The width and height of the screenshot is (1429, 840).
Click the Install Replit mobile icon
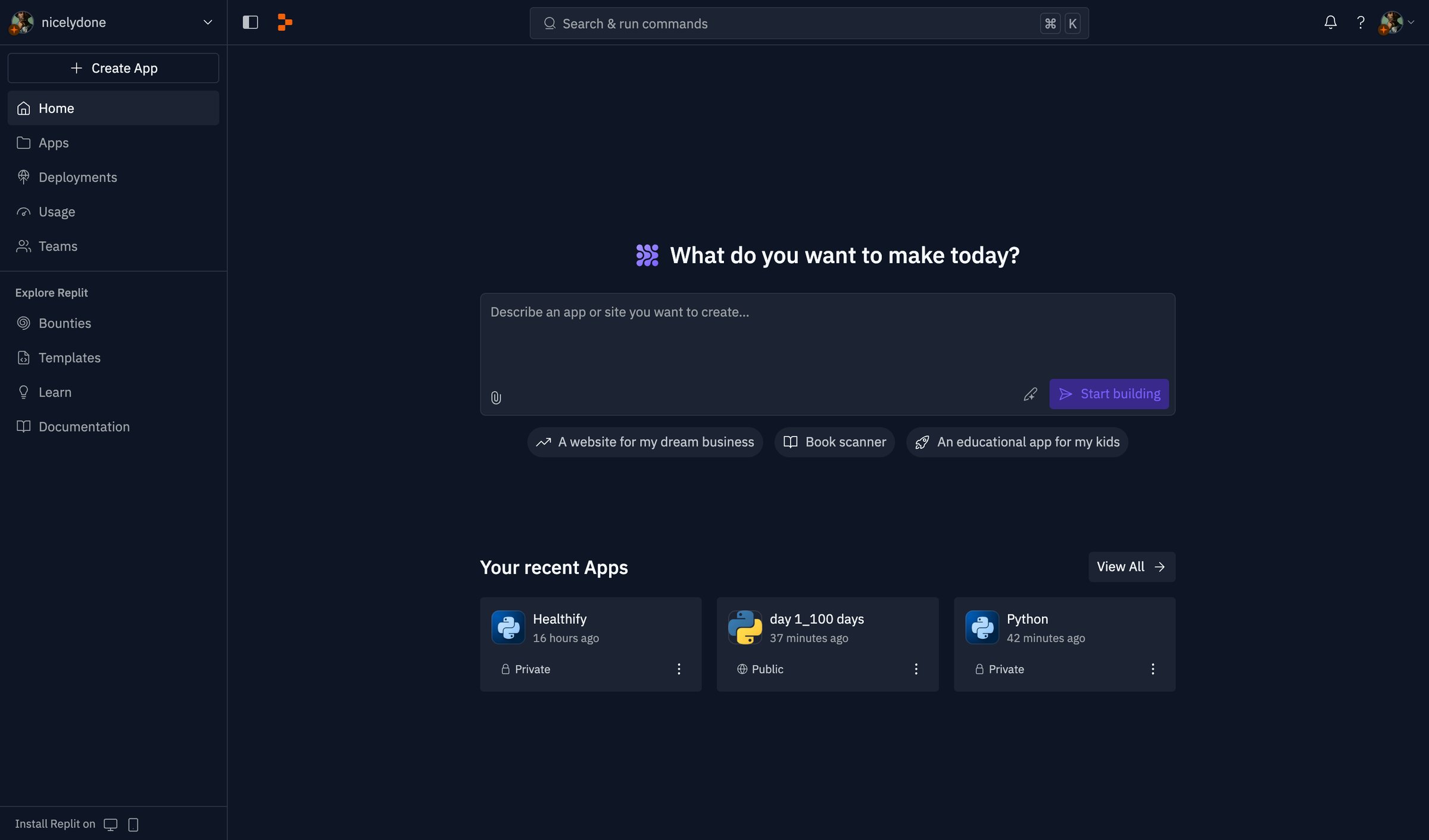coord(133,825)
